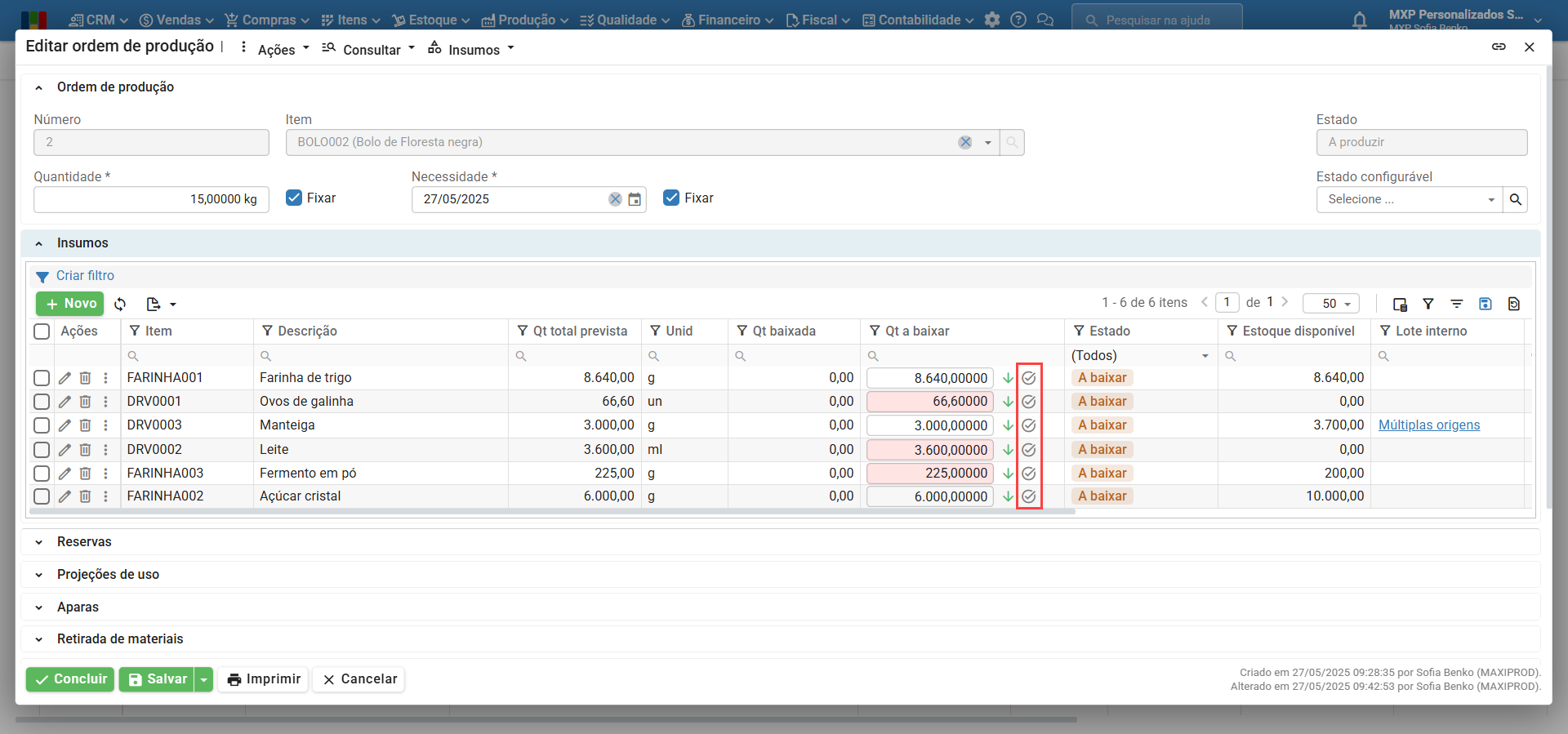1568x734 pixels.
Task: Click the Quantidade input field
Action: [151, 199]
